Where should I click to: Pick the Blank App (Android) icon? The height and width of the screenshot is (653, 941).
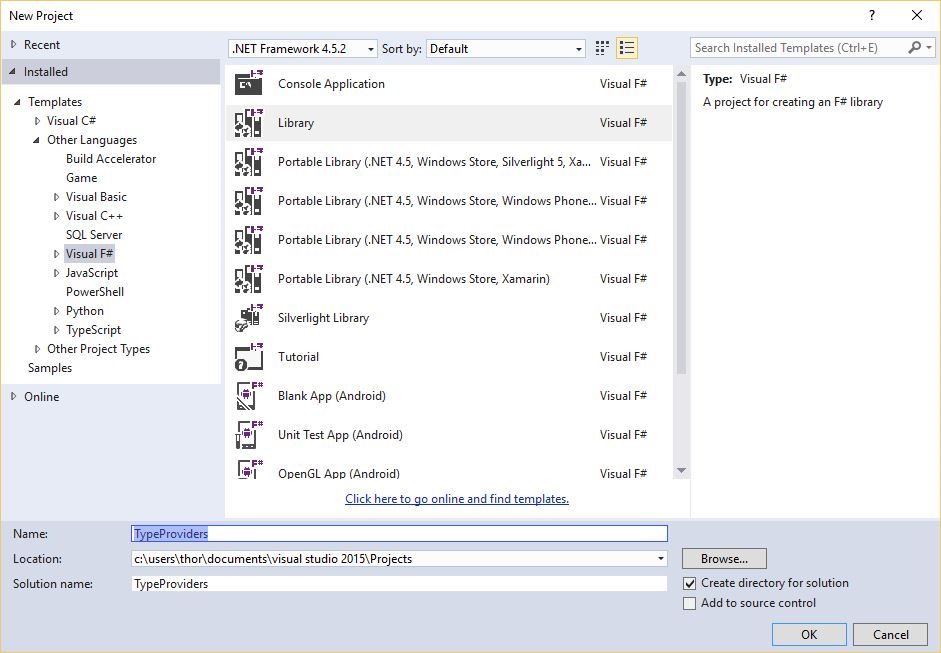(x=248, y=396)
